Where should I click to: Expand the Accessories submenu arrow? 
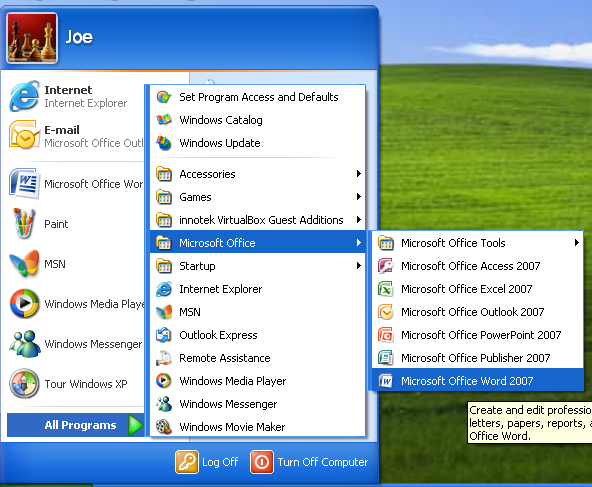tap(359, 174)
